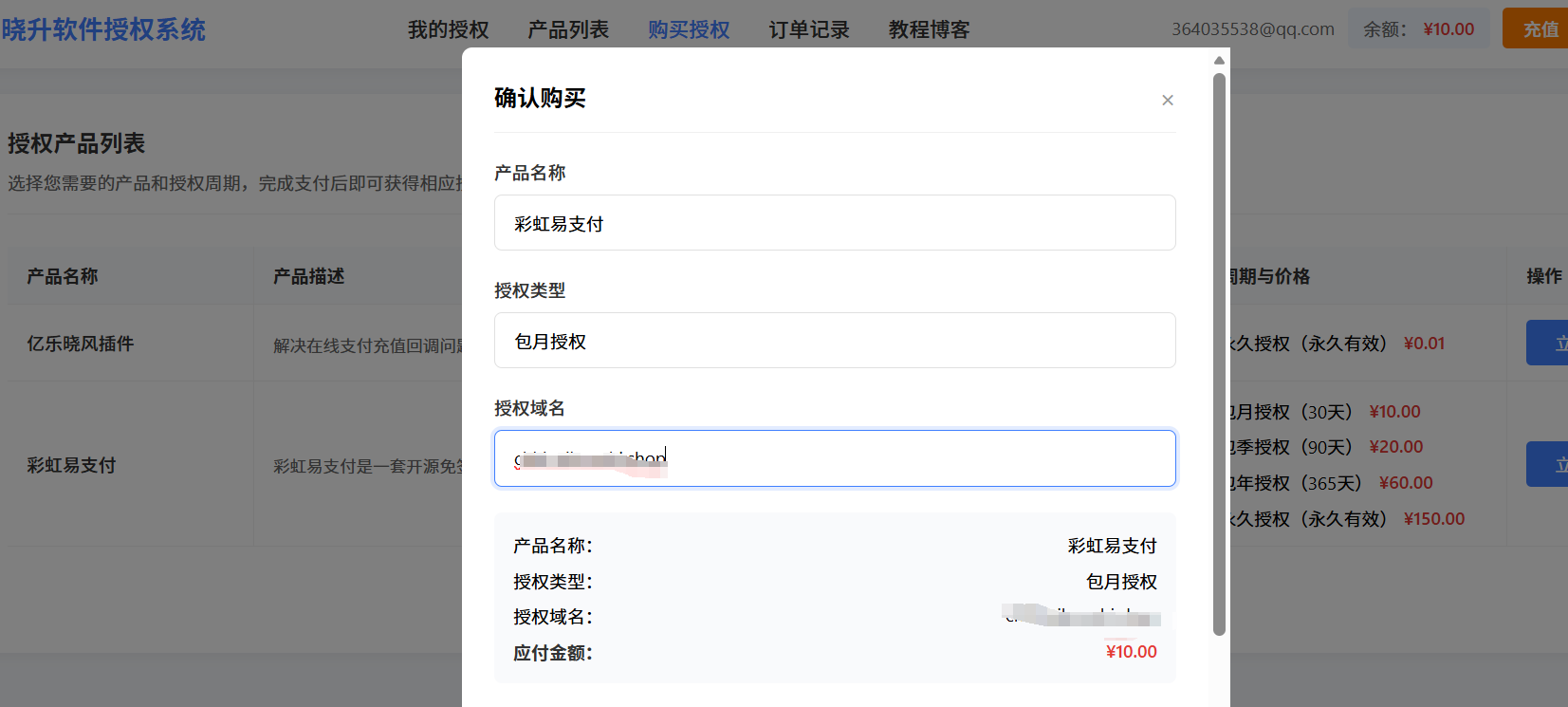Select the 永久授权 ¥150.00 pricing option

pos(1347,519)
